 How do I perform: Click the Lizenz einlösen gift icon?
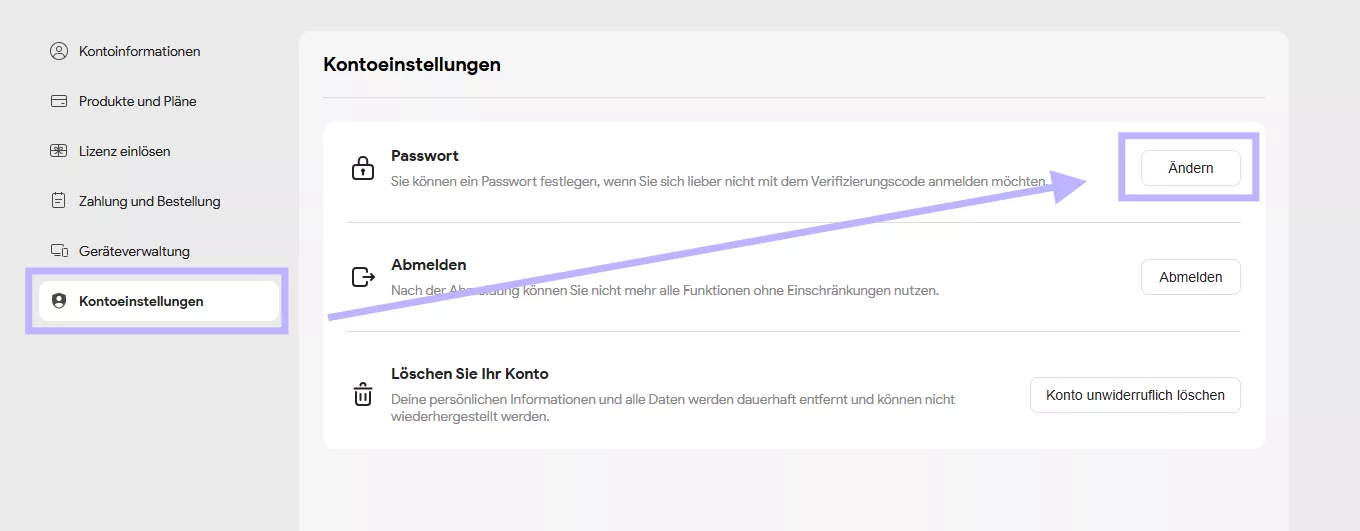pyautogui.click(x=59, y=151)
